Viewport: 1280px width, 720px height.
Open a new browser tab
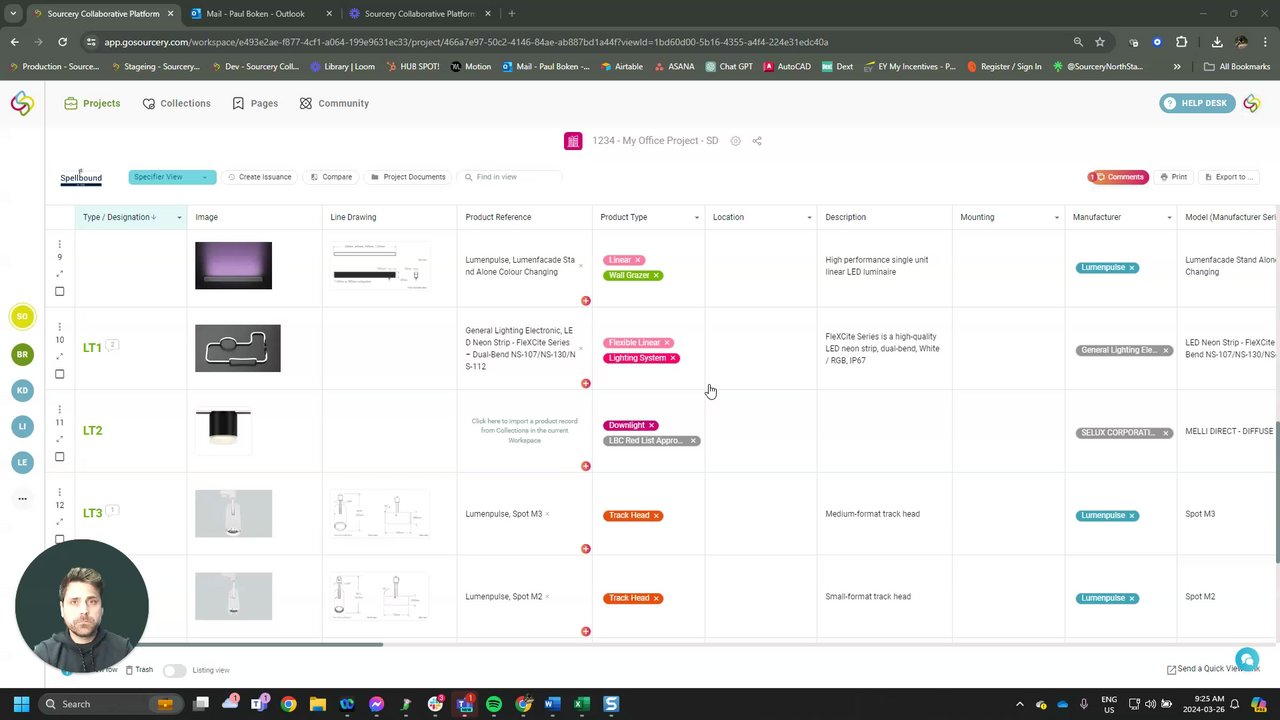(x=511, y=14)
